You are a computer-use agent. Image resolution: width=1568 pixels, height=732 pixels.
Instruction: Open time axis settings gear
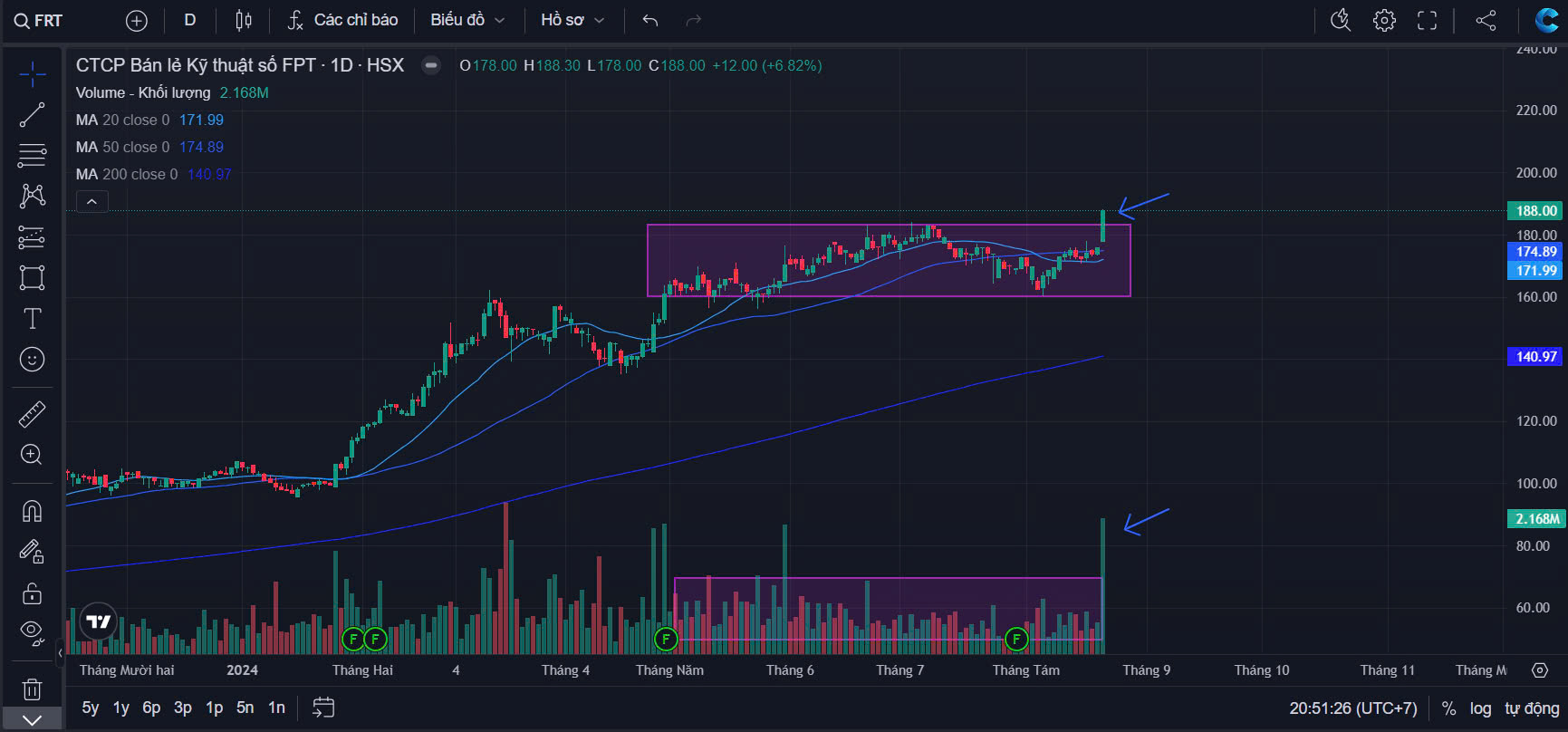coord(1539,670)
